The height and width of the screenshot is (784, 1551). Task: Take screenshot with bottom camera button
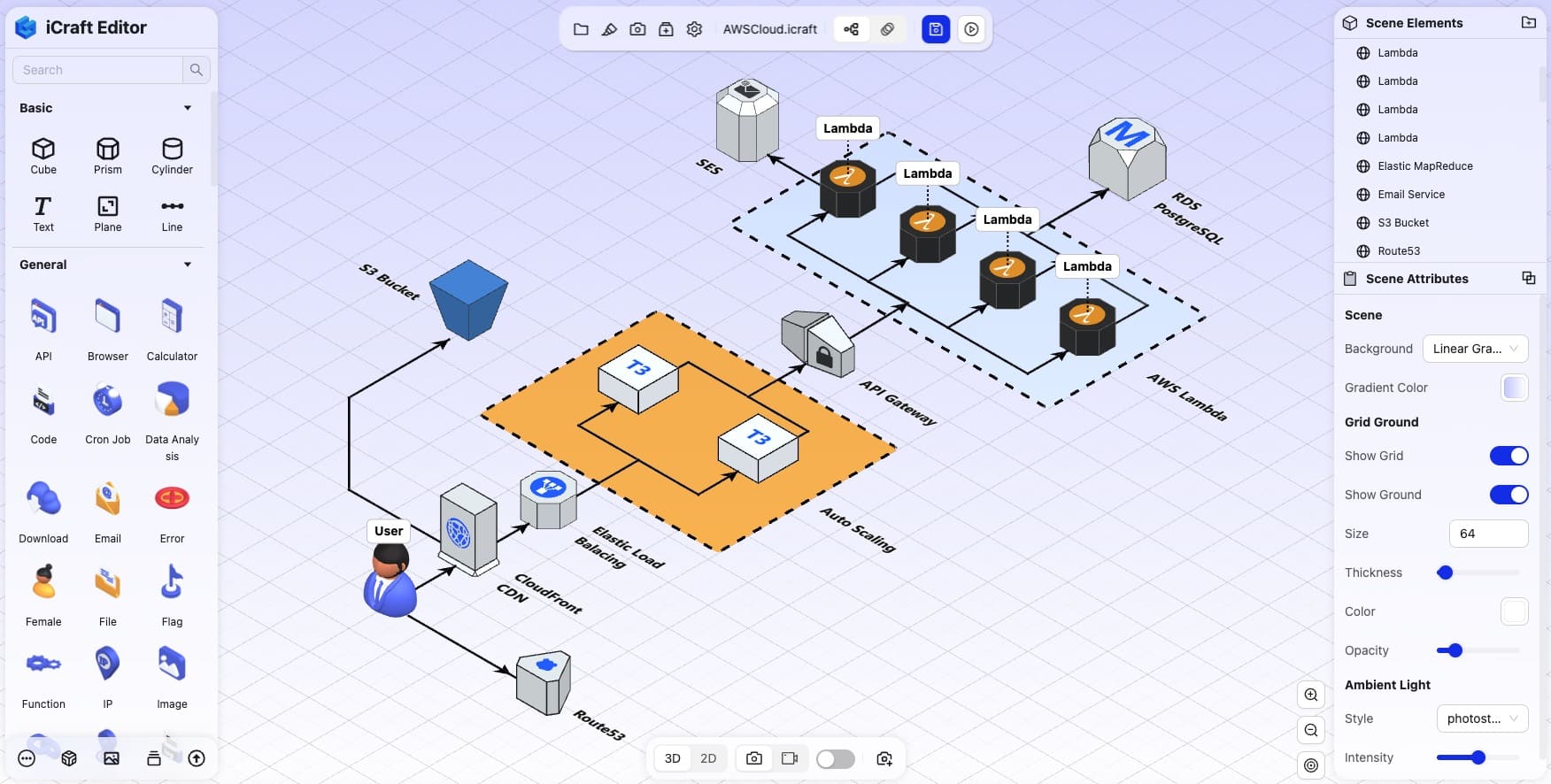754,758
